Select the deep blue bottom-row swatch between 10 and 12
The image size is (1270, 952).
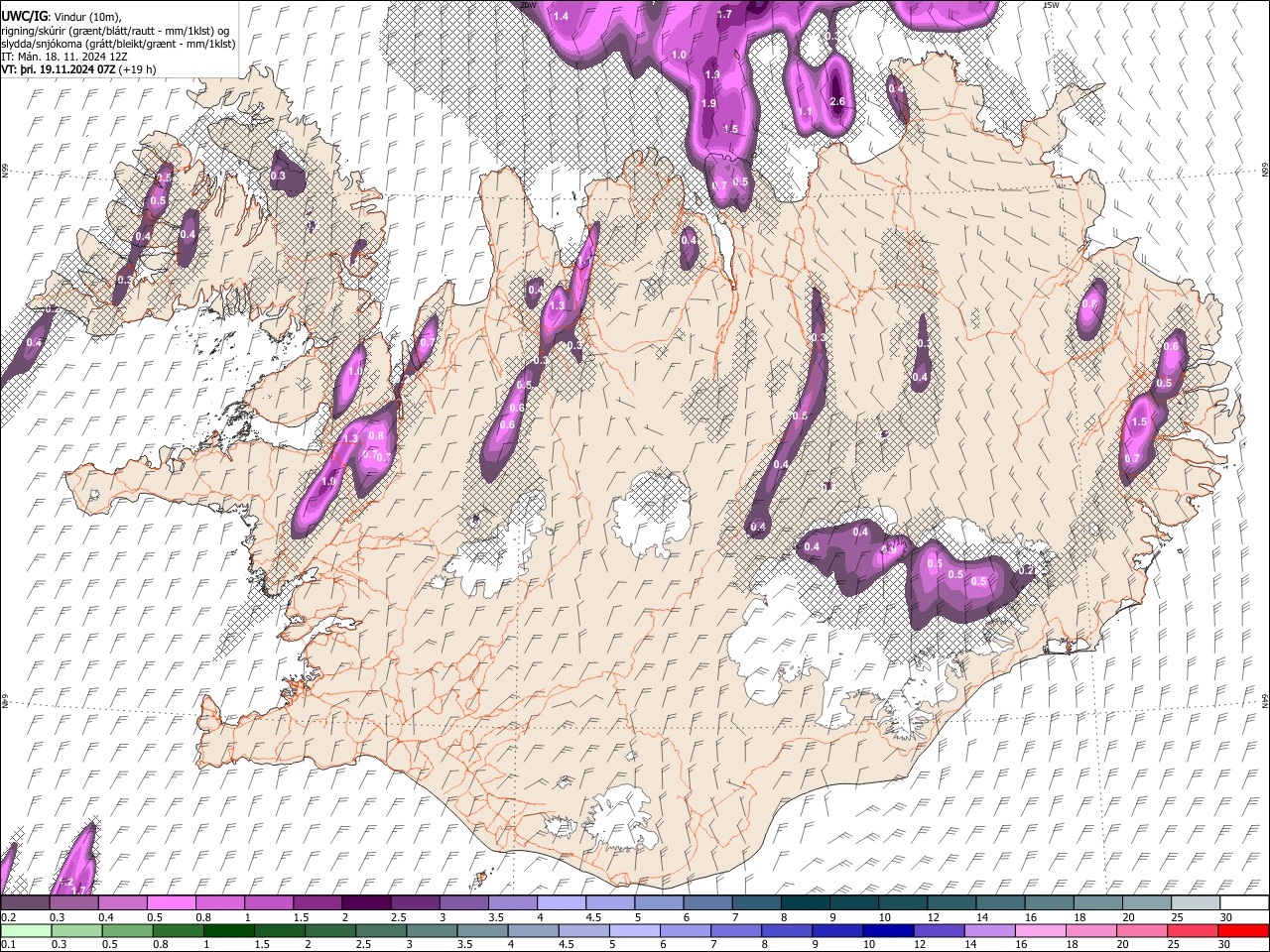[x=887, y=930]
